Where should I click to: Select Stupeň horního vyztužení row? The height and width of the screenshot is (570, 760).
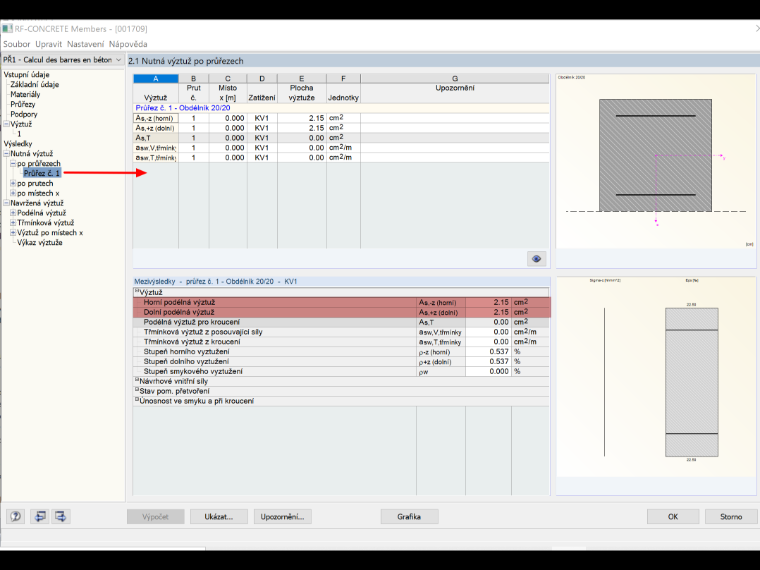pos(342,352)
